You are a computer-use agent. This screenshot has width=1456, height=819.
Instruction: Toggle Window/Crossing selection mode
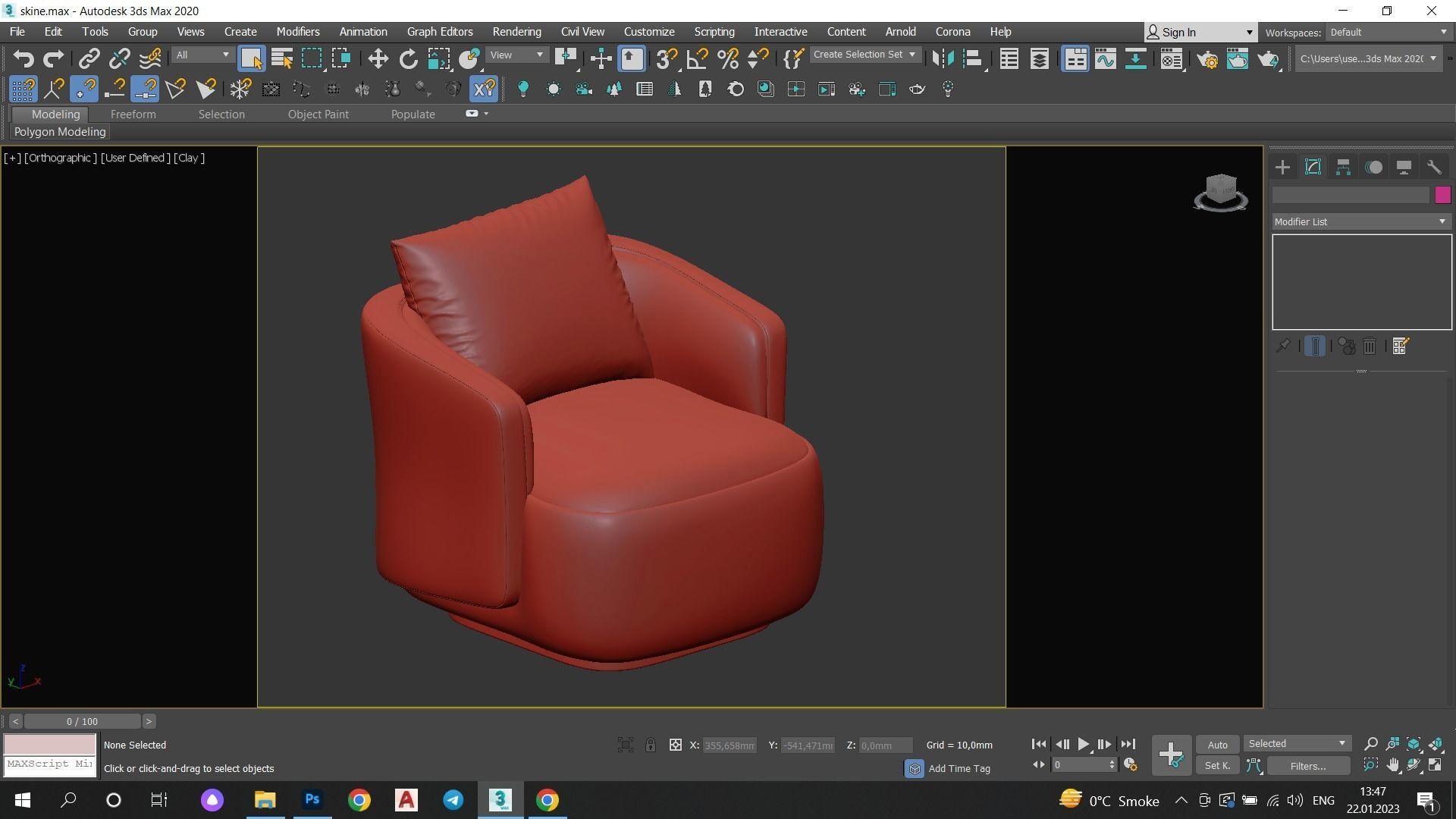(x=341, y=58)
